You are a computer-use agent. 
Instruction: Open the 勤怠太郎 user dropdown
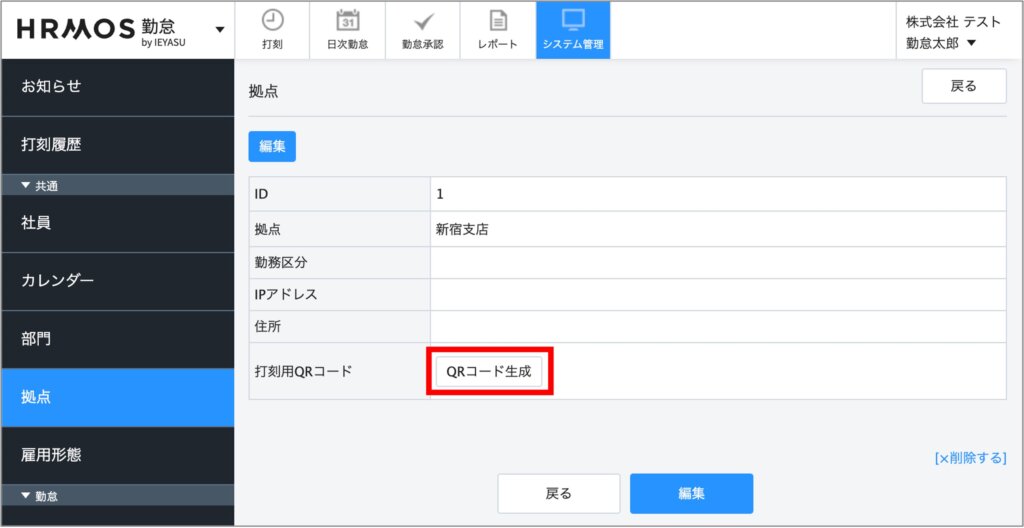coord(940,42)
